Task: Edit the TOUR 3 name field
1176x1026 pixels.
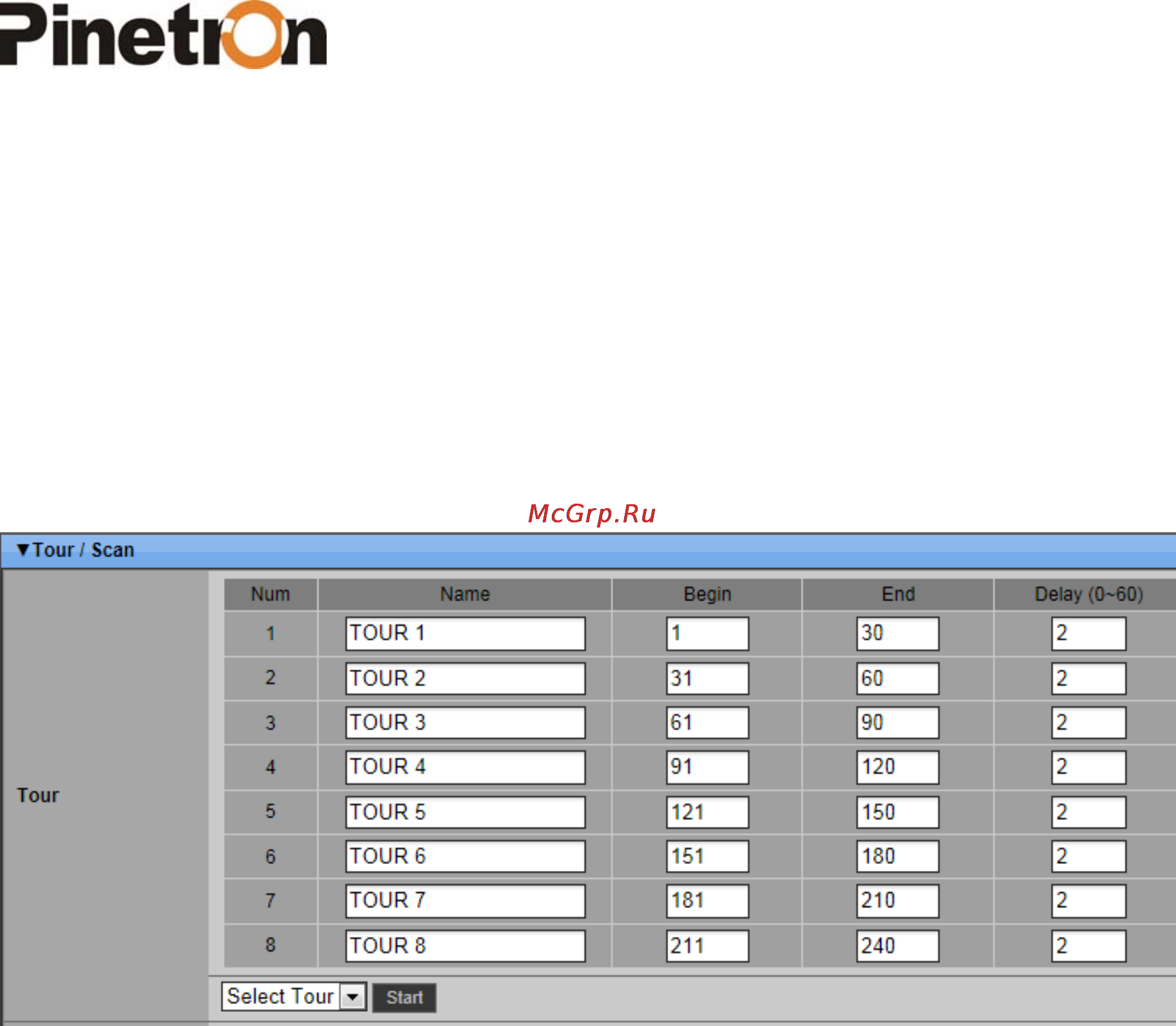Action: click(x=465, y=723)
